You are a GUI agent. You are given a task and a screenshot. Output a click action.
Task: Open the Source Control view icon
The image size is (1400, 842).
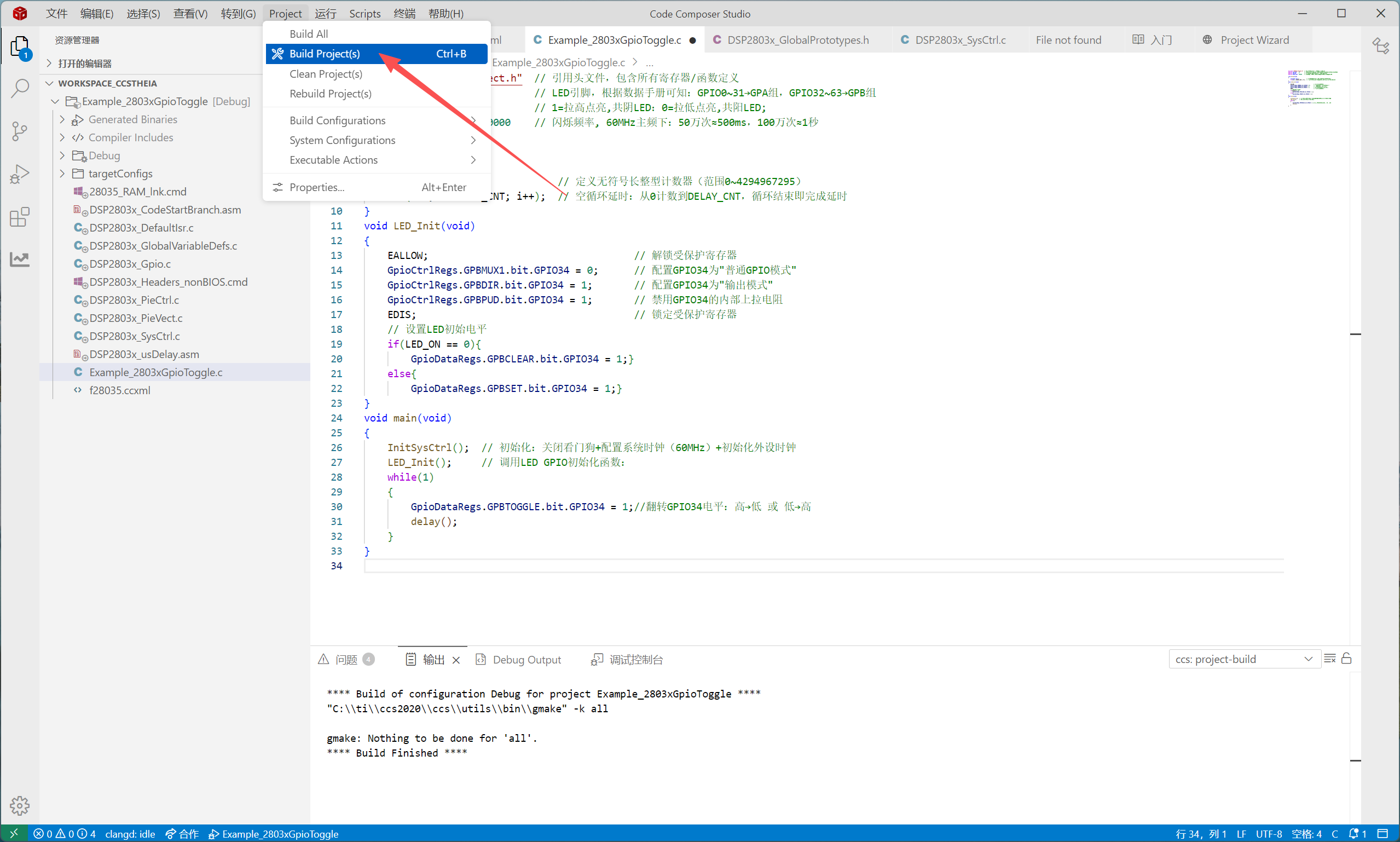(x=19, y=131)
